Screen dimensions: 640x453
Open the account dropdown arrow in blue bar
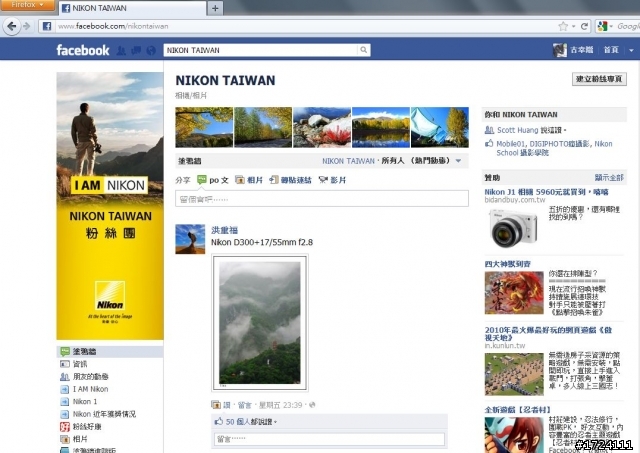(631, 50)
